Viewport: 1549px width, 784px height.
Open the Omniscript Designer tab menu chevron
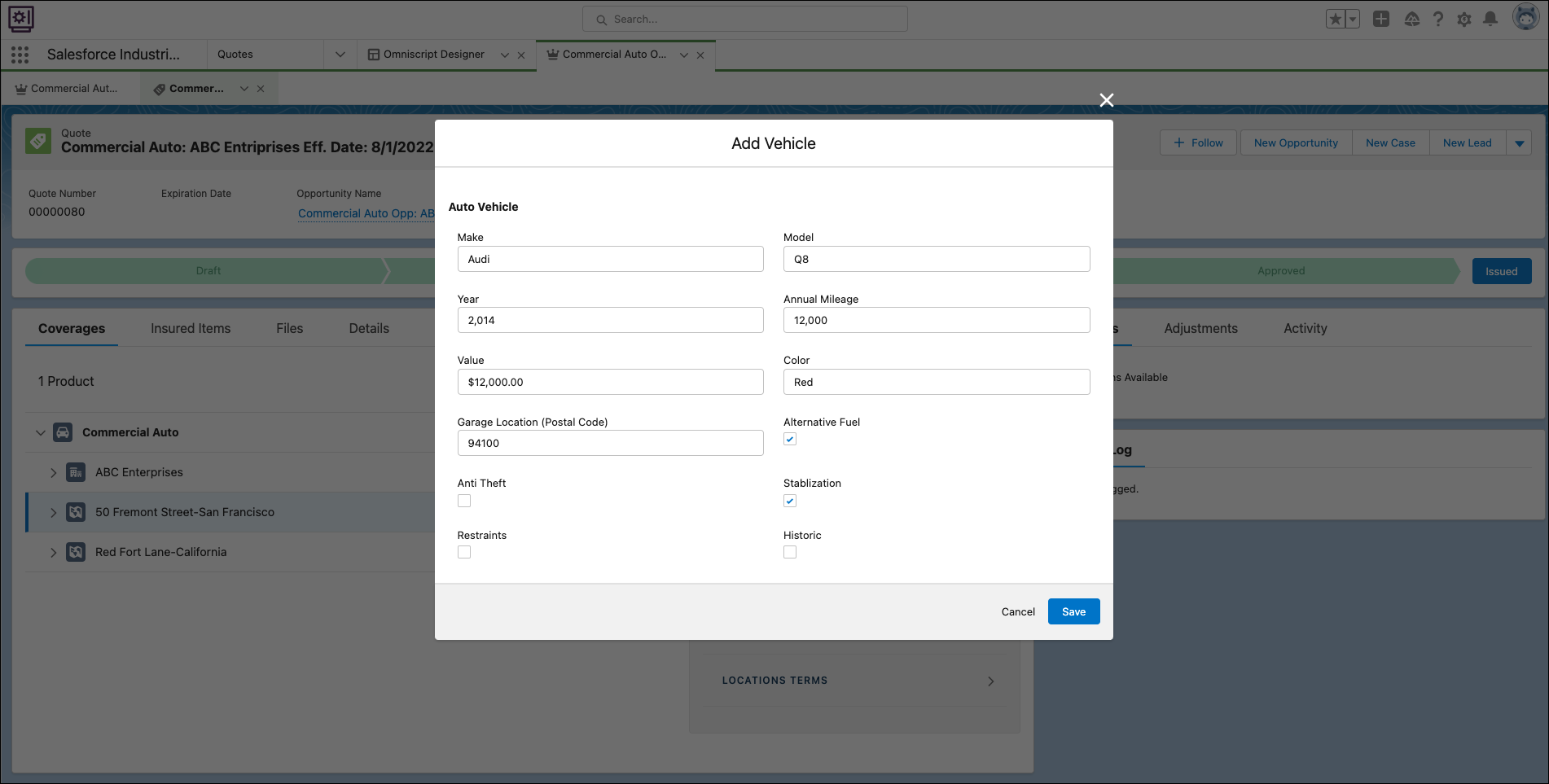(505, 55)
